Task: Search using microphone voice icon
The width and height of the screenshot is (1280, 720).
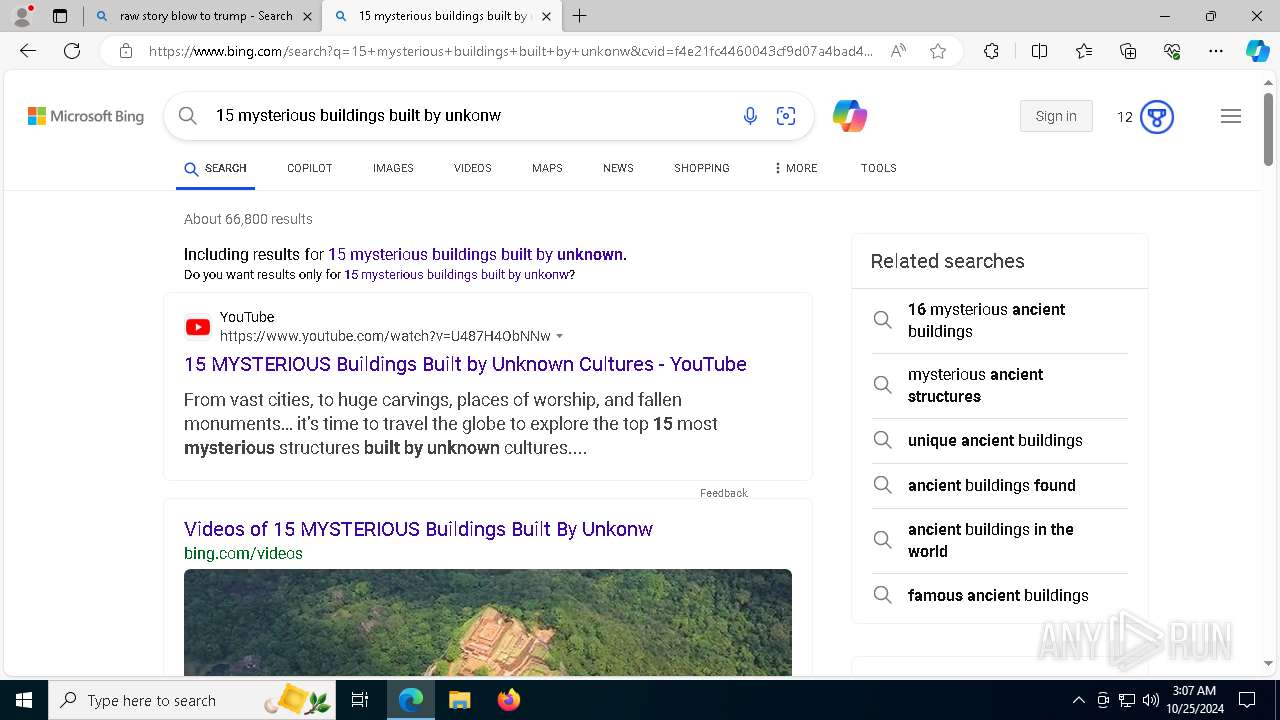Action: point(750,116)
